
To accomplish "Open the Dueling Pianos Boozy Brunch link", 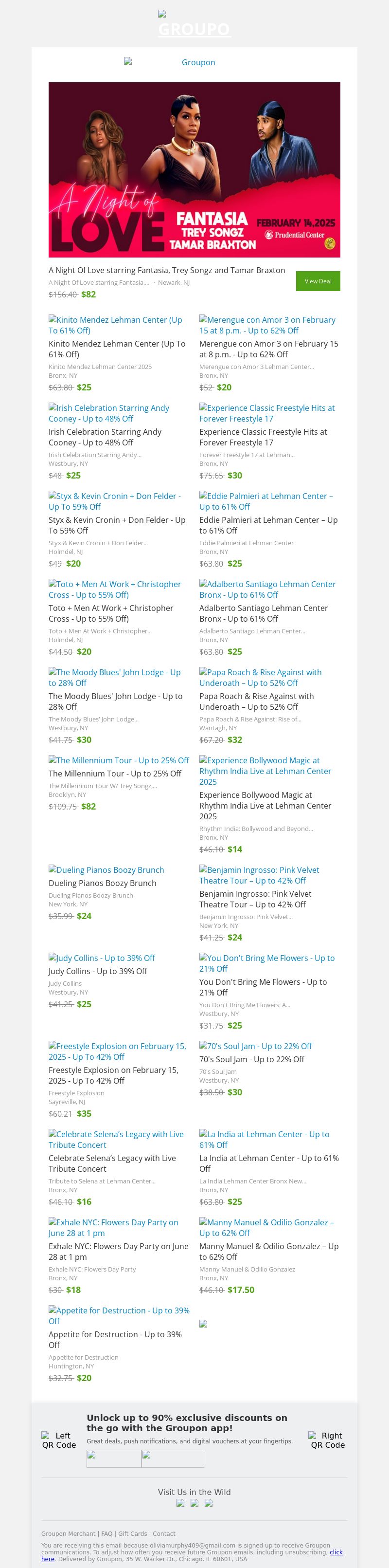I will point(106,869).
